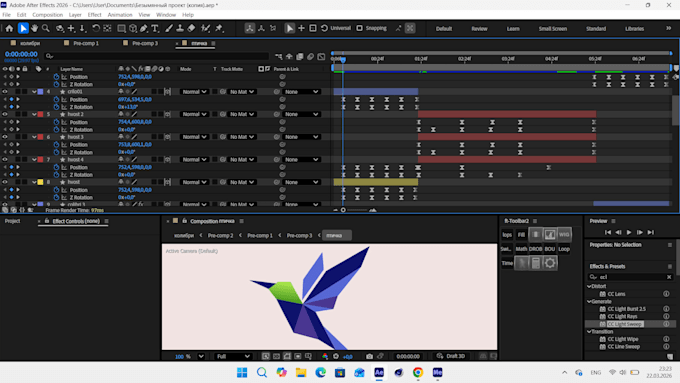Open Google Chrome from the taskbar
This screenshot has width=680, height=383.
(418, 372)
